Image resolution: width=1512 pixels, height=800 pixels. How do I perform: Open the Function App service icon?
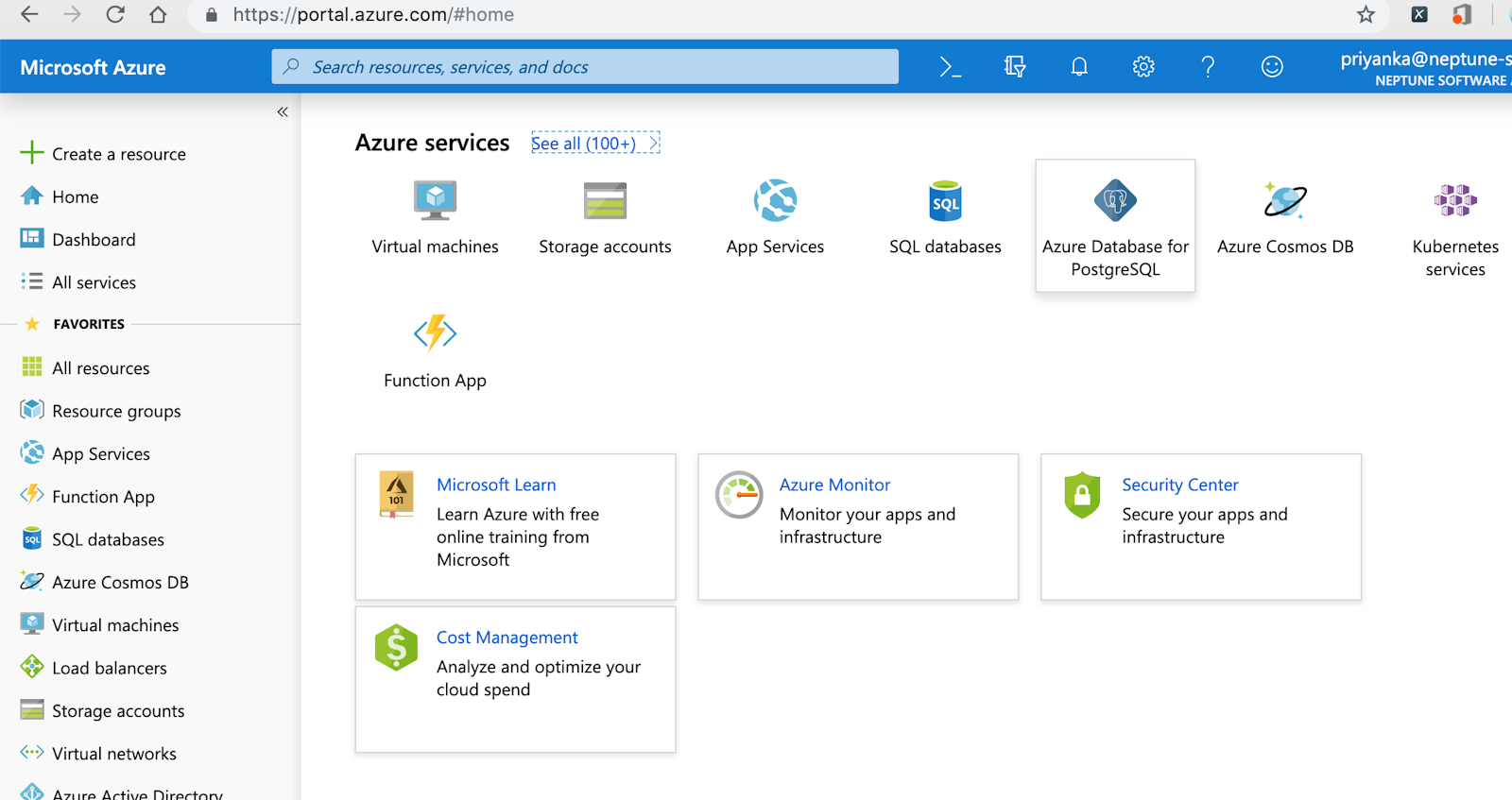point(435,333)
